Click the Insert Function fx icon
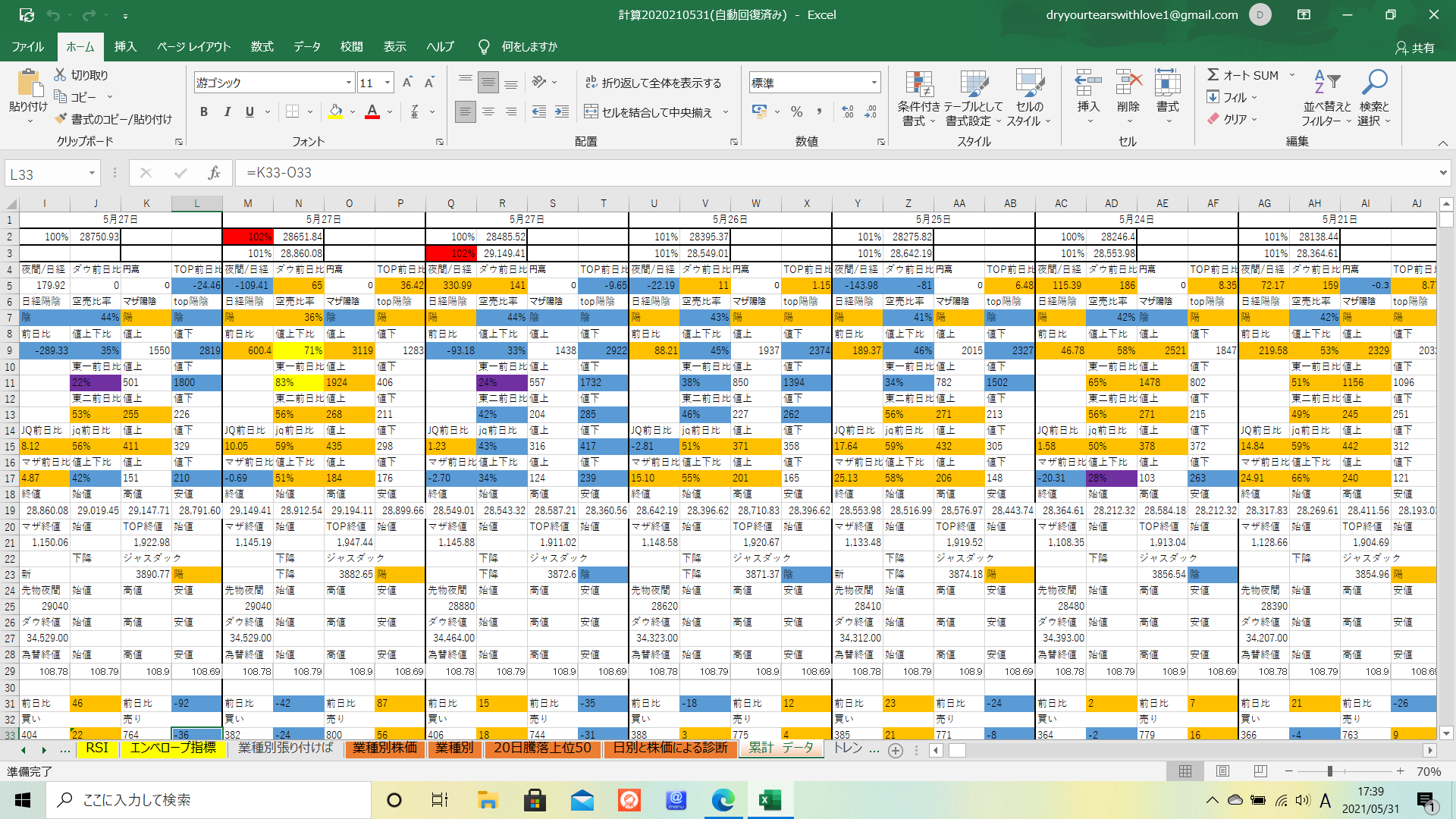Image resolution: width=1456 pixels, height=819 pixels. pyautogui.click(x=214, y=173)
